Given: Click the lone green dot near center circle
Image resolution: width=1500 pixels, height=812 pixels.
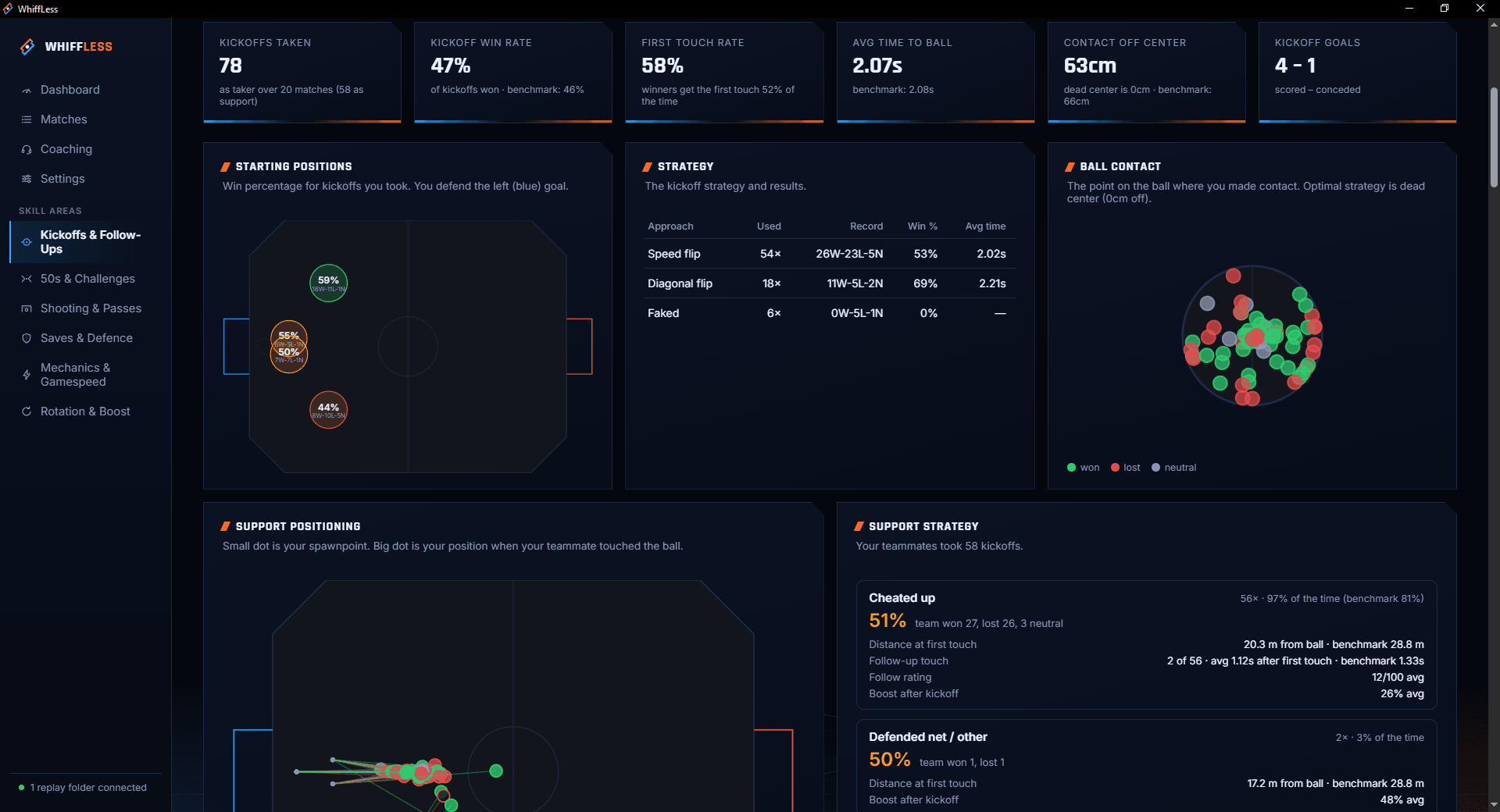Looking at the screenshot, I should (496, 771).
